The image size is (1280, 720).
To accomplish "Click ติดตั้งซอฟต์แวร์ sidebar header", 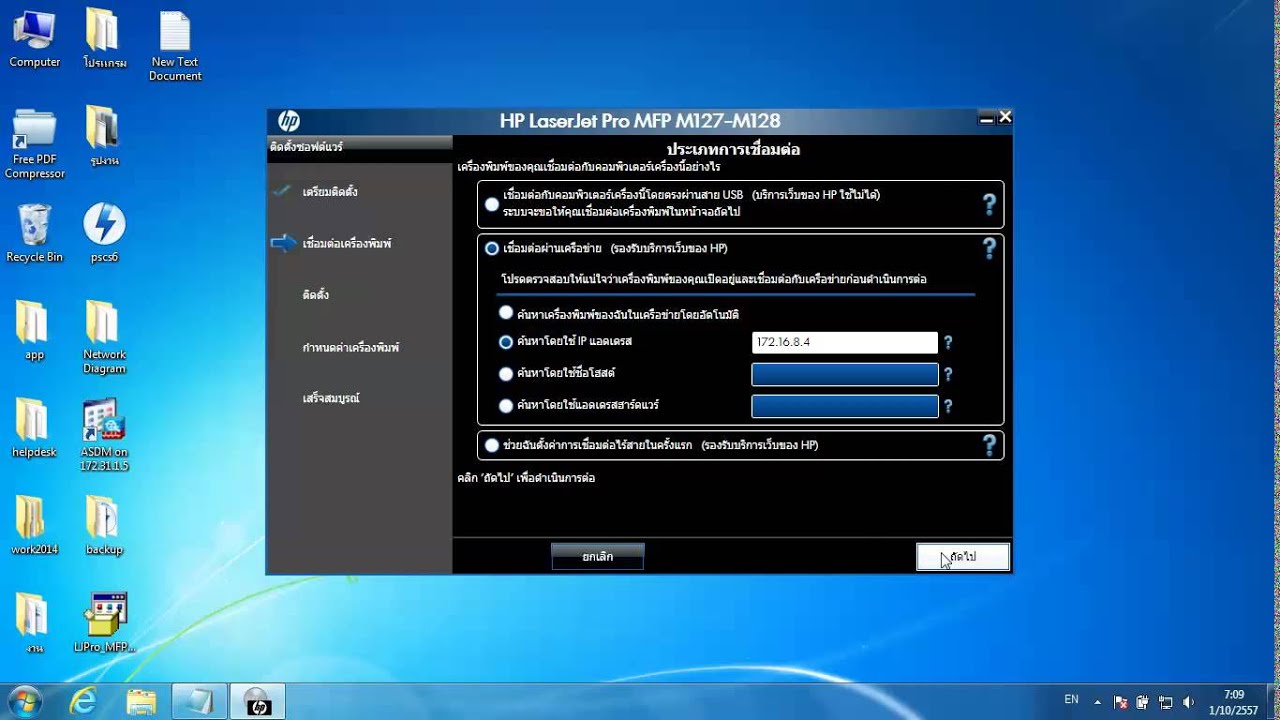I will click(307, 147).
